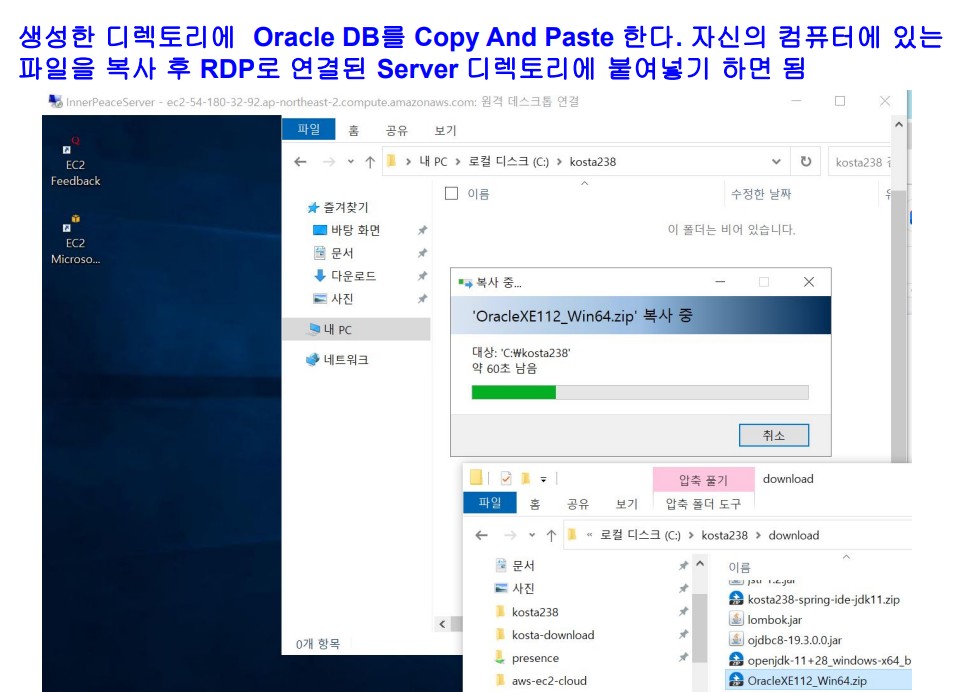Open 홈 tab in download window
Image resolution: width=978 pixels, height=692 pixels.
[535, 504]
